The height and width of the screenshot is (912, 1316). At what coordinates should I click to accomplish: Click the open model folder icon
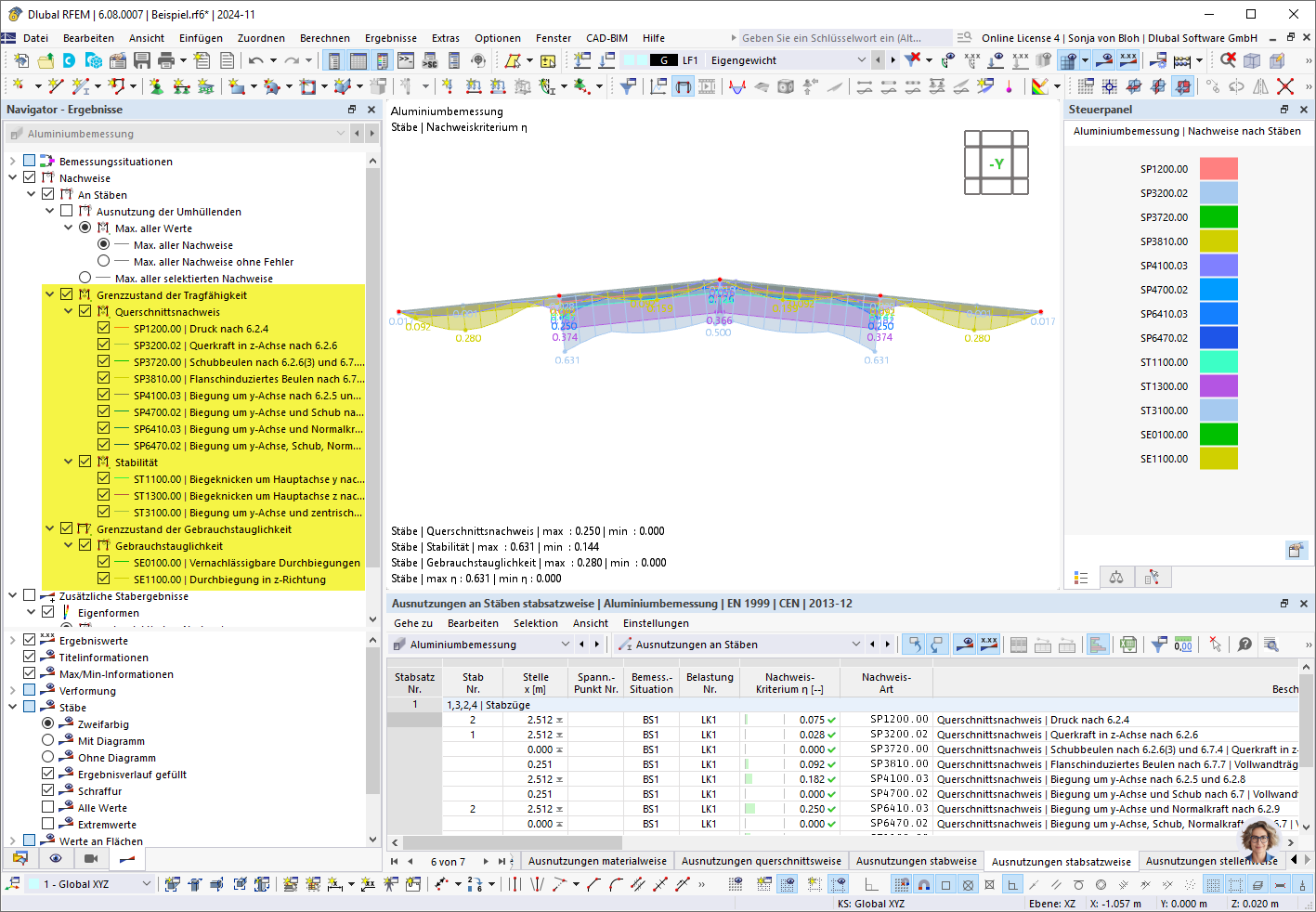click(x=46, y=60)
